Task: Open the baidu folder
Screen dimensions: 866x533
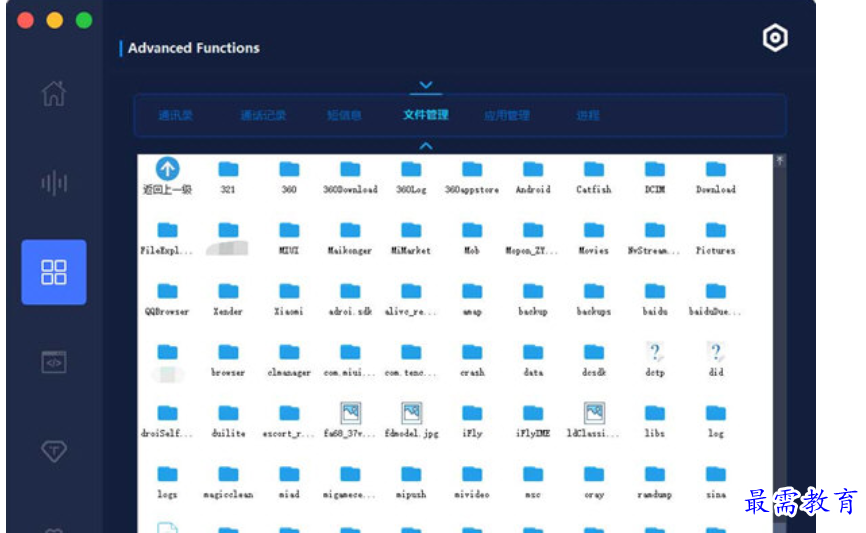Action: pyautogui.click(x=654, y=291)
